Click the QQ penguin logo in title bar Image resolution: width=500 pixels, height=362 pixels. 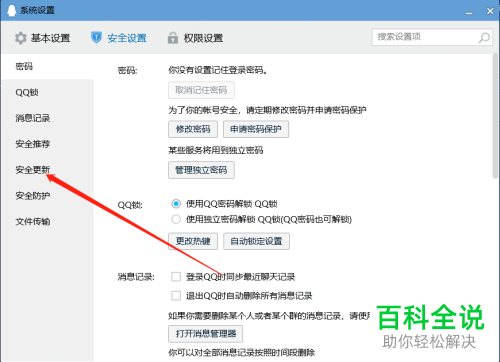(x=11, y=10)
